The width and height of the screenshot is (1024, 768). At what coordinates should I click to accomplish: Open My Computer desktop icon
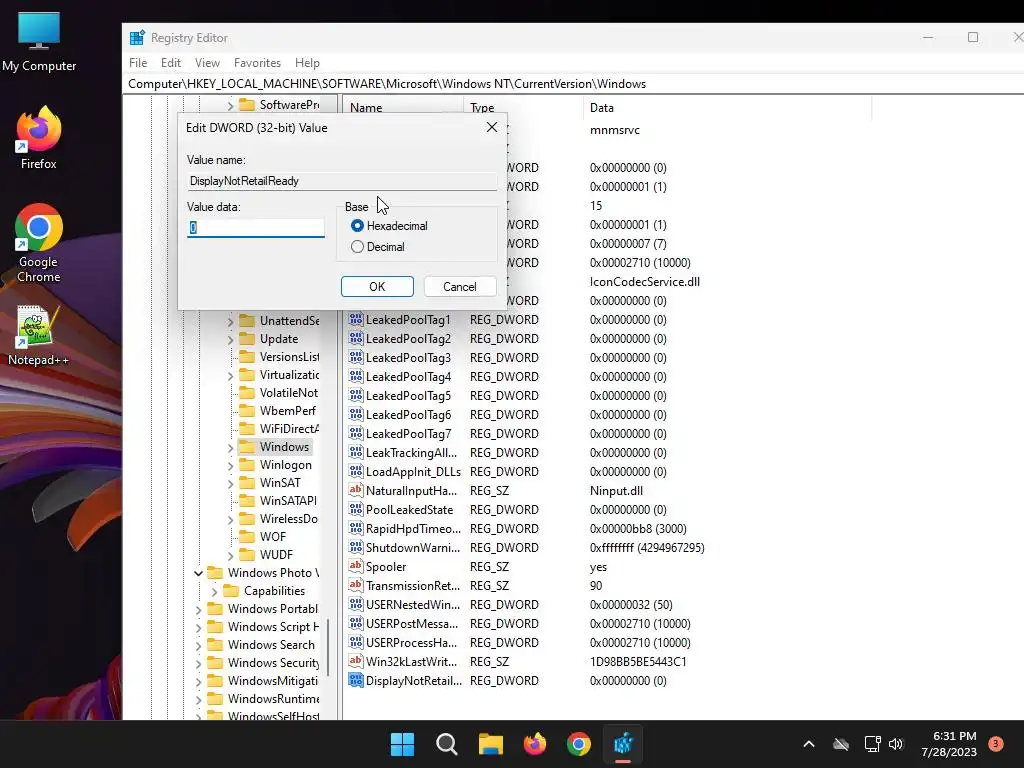point(39,42)
